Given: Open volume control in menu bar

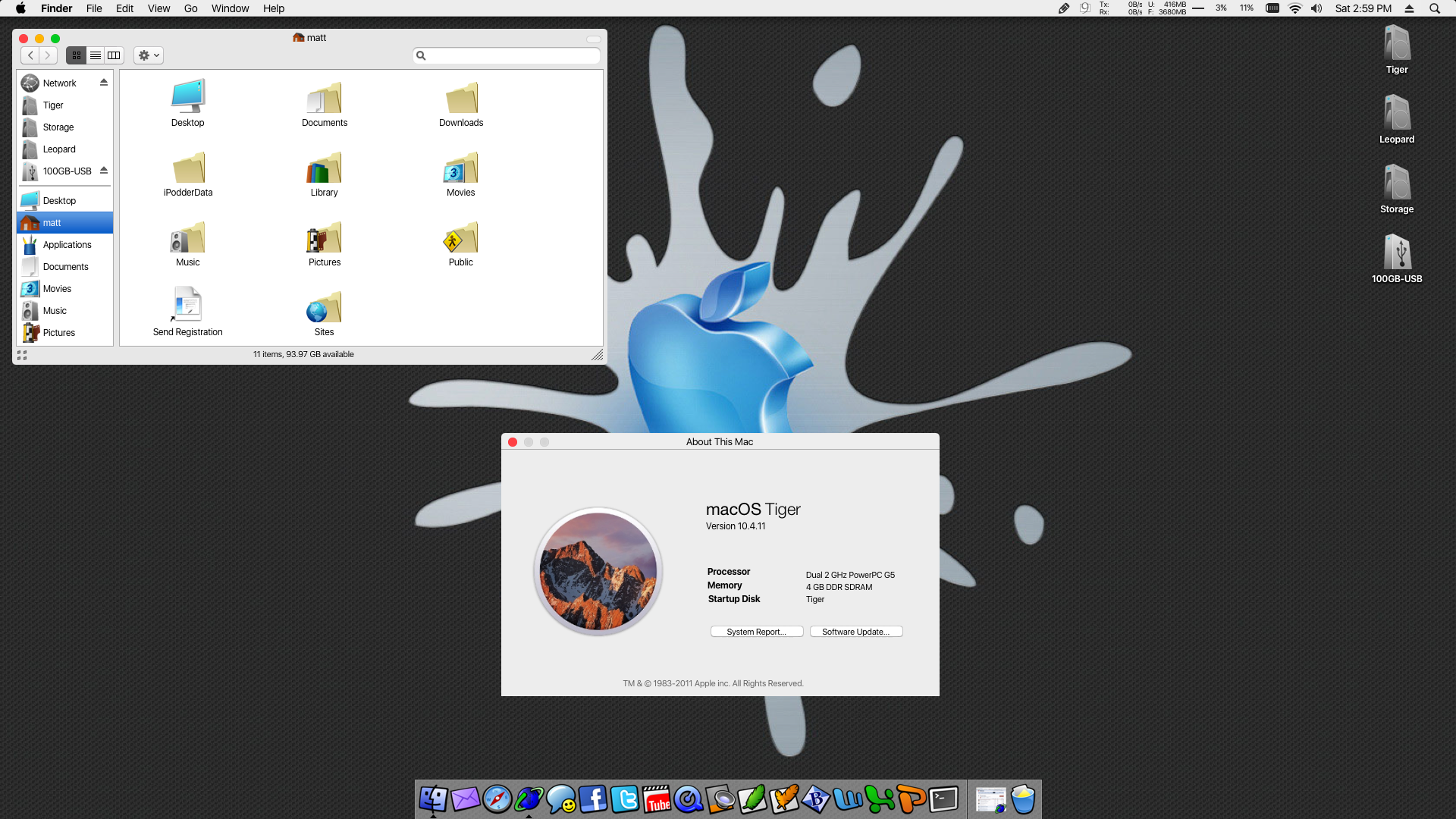Looking at the screenshot, I should point(1316,8).
